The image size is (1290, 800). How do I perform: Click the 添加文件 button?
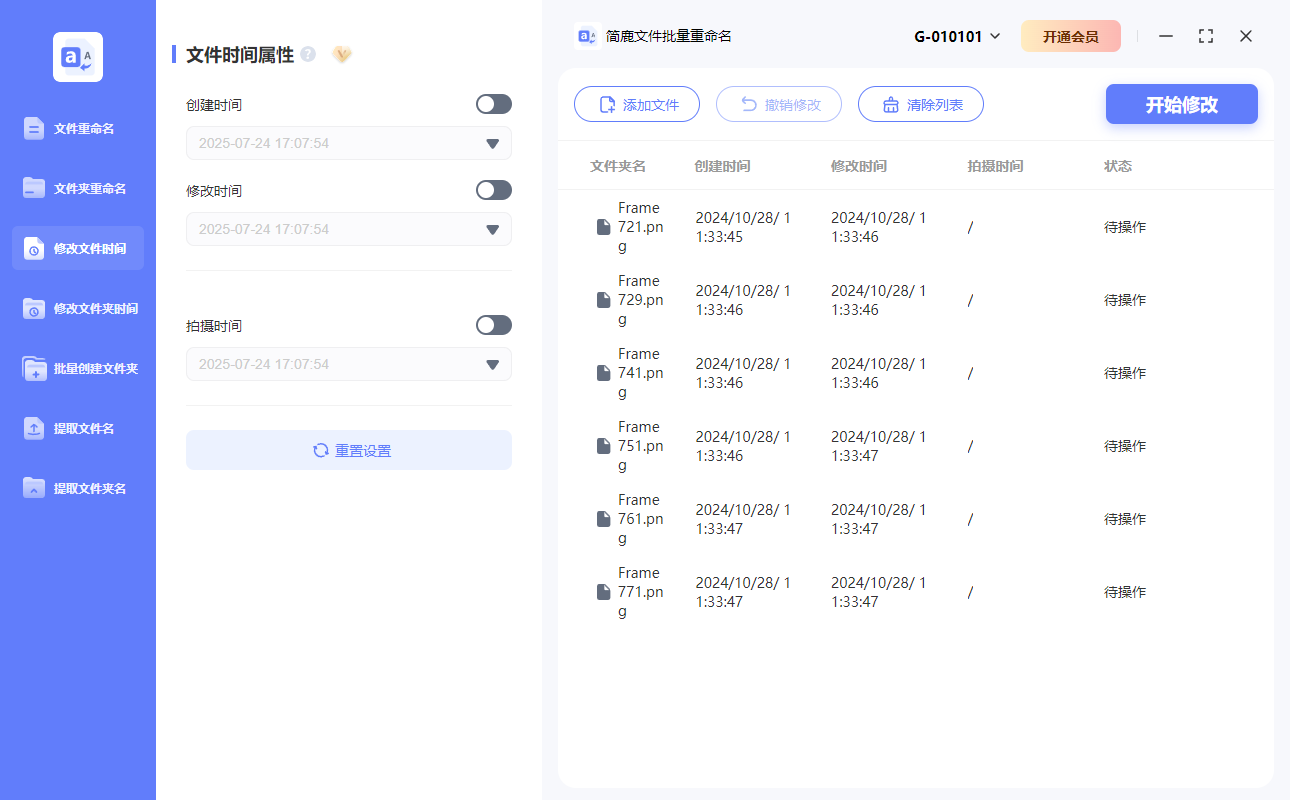pyautogui.click(x=637, y=104)
